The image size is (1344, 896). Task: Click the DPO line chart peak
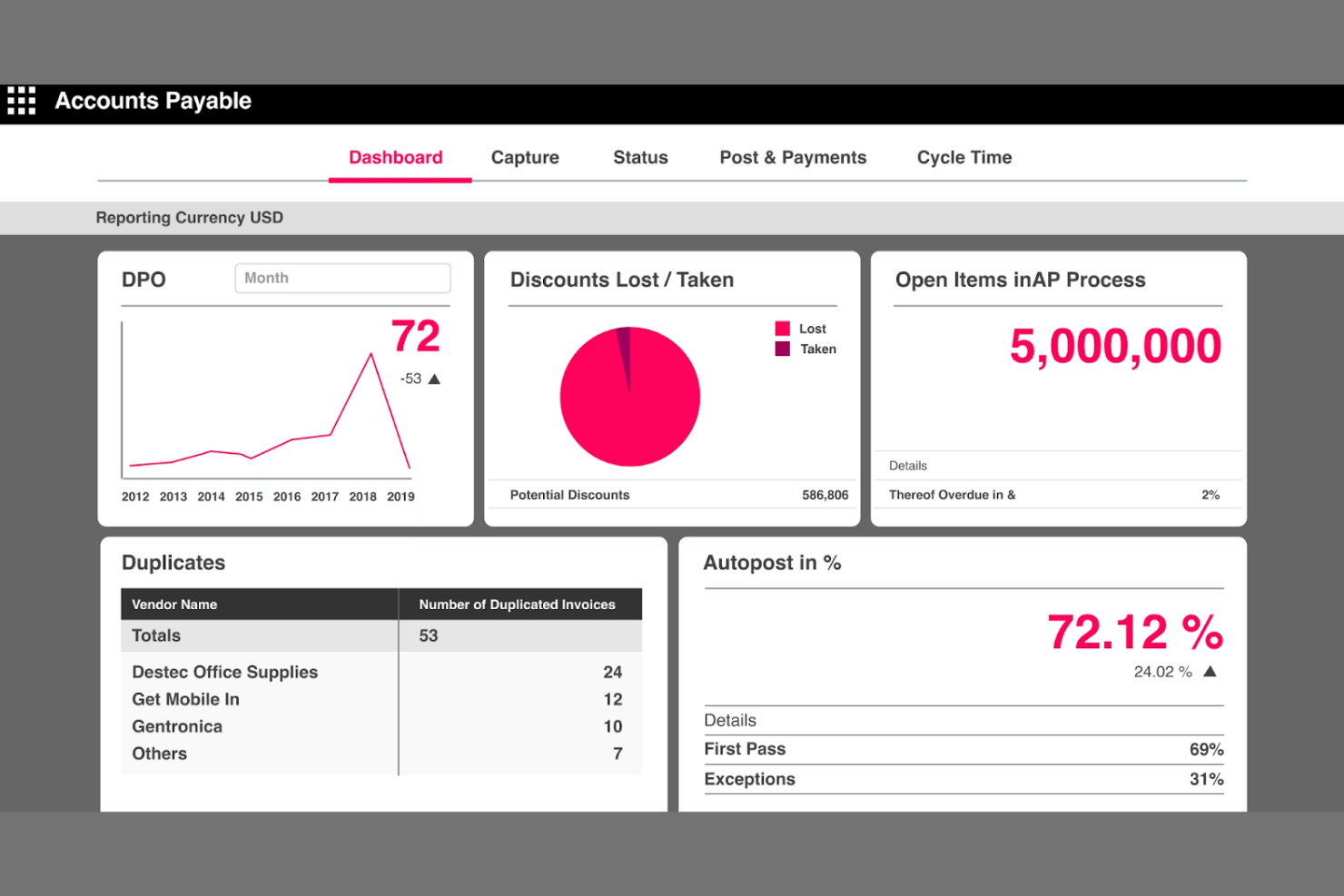coord(371,354)
